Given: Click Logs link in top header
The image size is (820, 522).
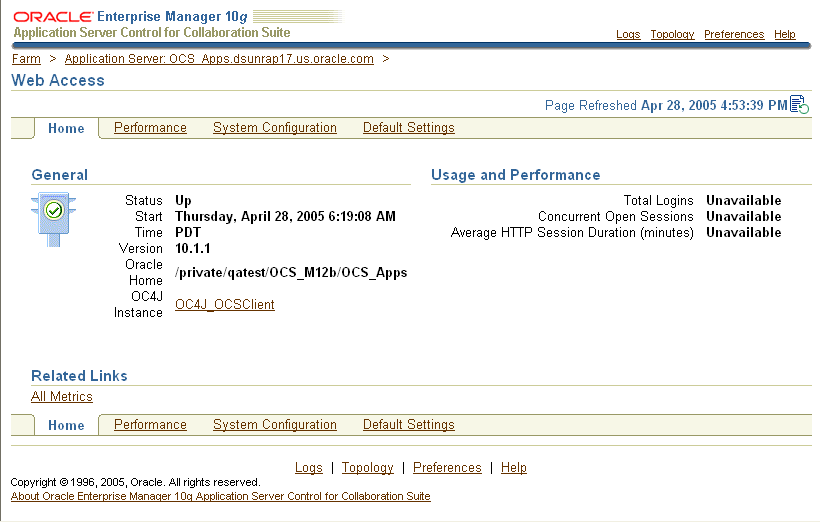Looking at the screenshot, I should 628,34.
